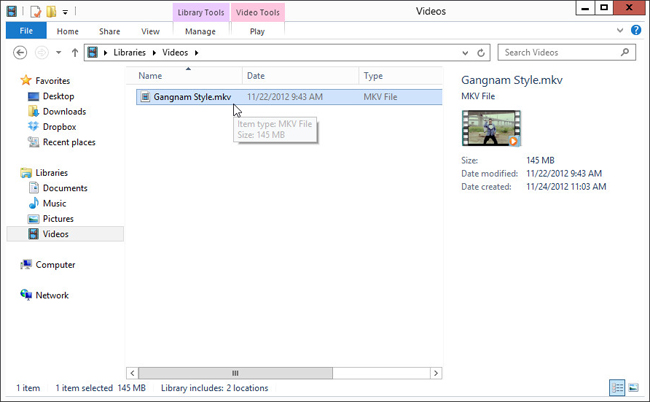Switch to Details view icon in status bar
The width and height of the screenshot is (650, 402).
[x=617, y=388]
